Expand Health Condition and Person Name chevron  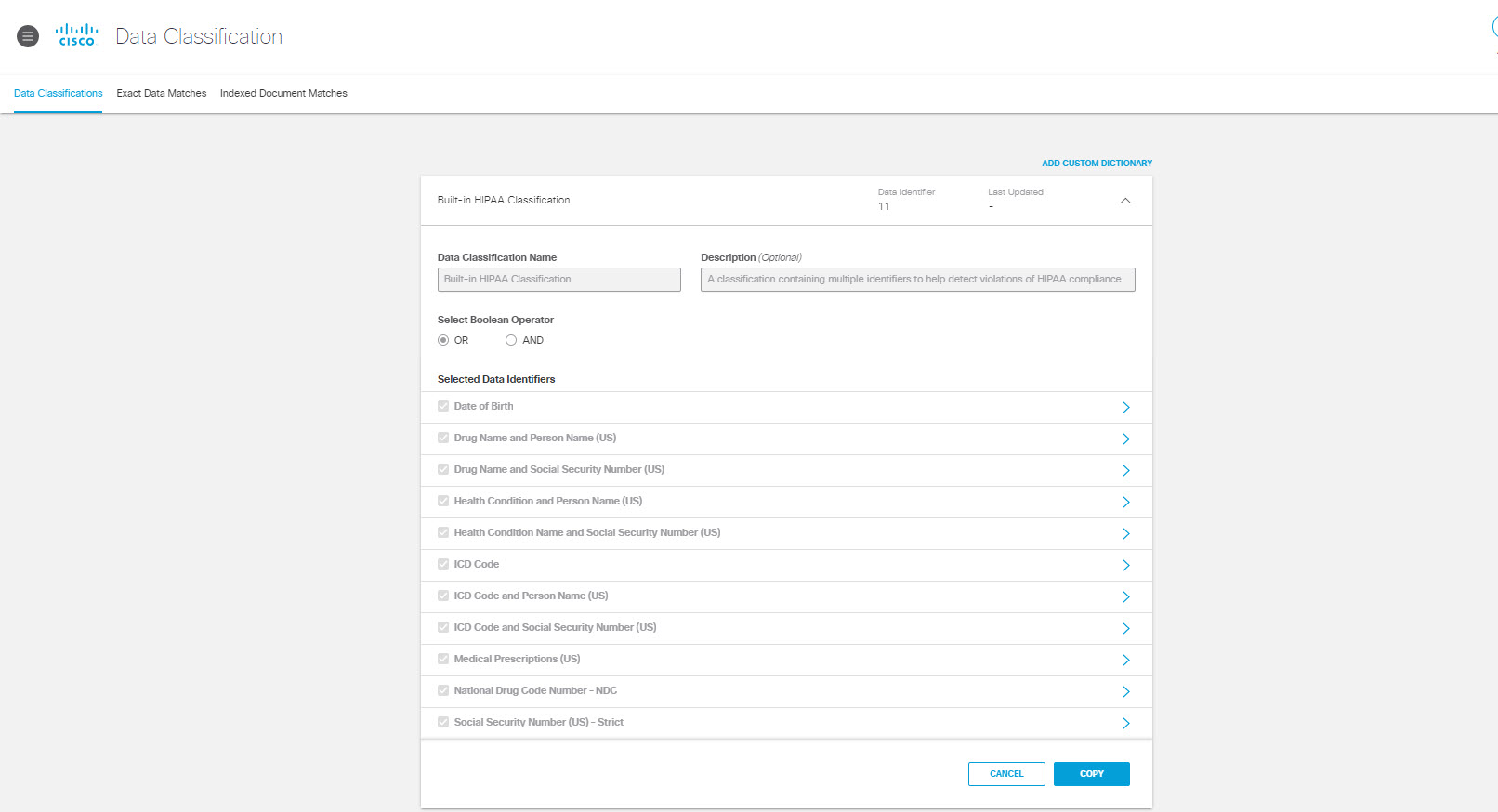[1125, 503]
